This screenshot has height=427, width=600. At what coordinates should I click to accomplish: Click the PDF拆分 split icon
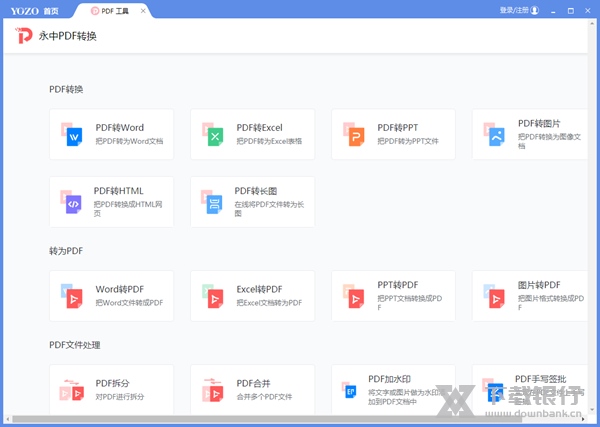point(71,390)
